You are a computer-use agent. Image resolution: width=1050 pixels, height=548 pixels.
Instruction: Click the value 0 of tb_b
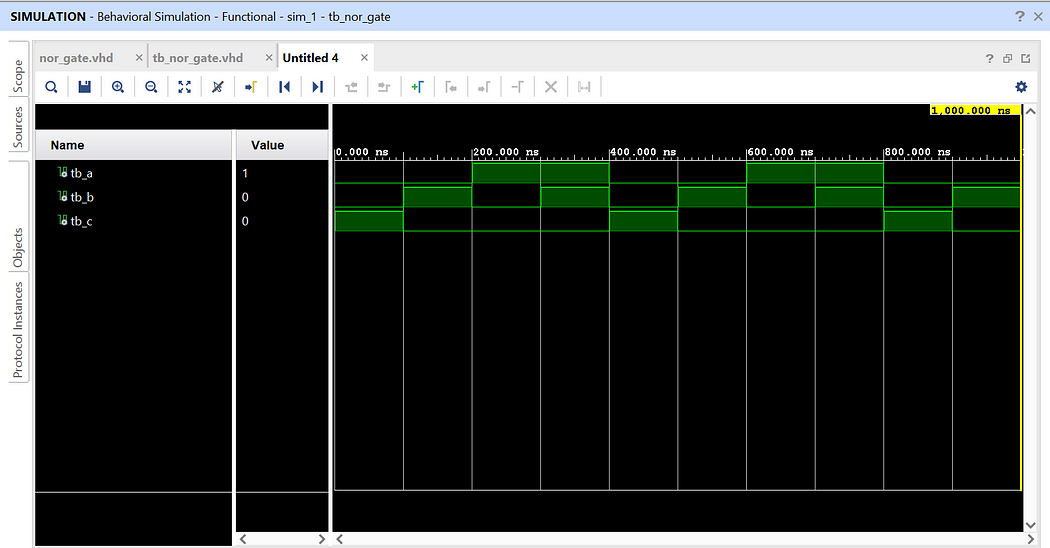click(x=245, y=197)
